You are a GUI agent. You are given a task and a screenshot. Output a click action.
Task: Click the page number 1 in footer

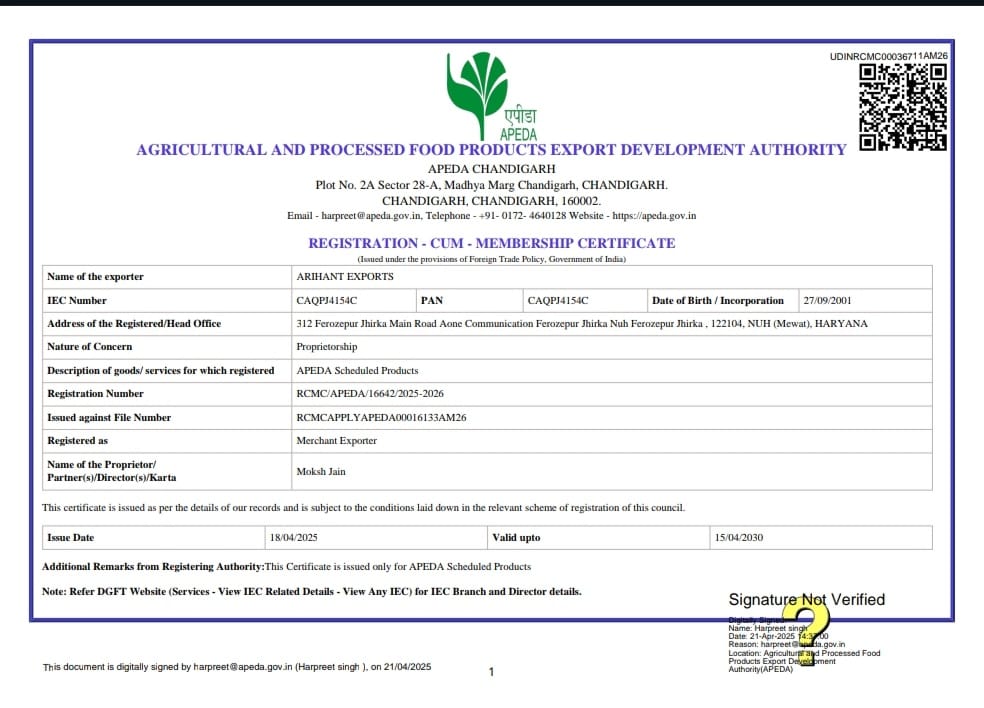click(x=491, y=672)
